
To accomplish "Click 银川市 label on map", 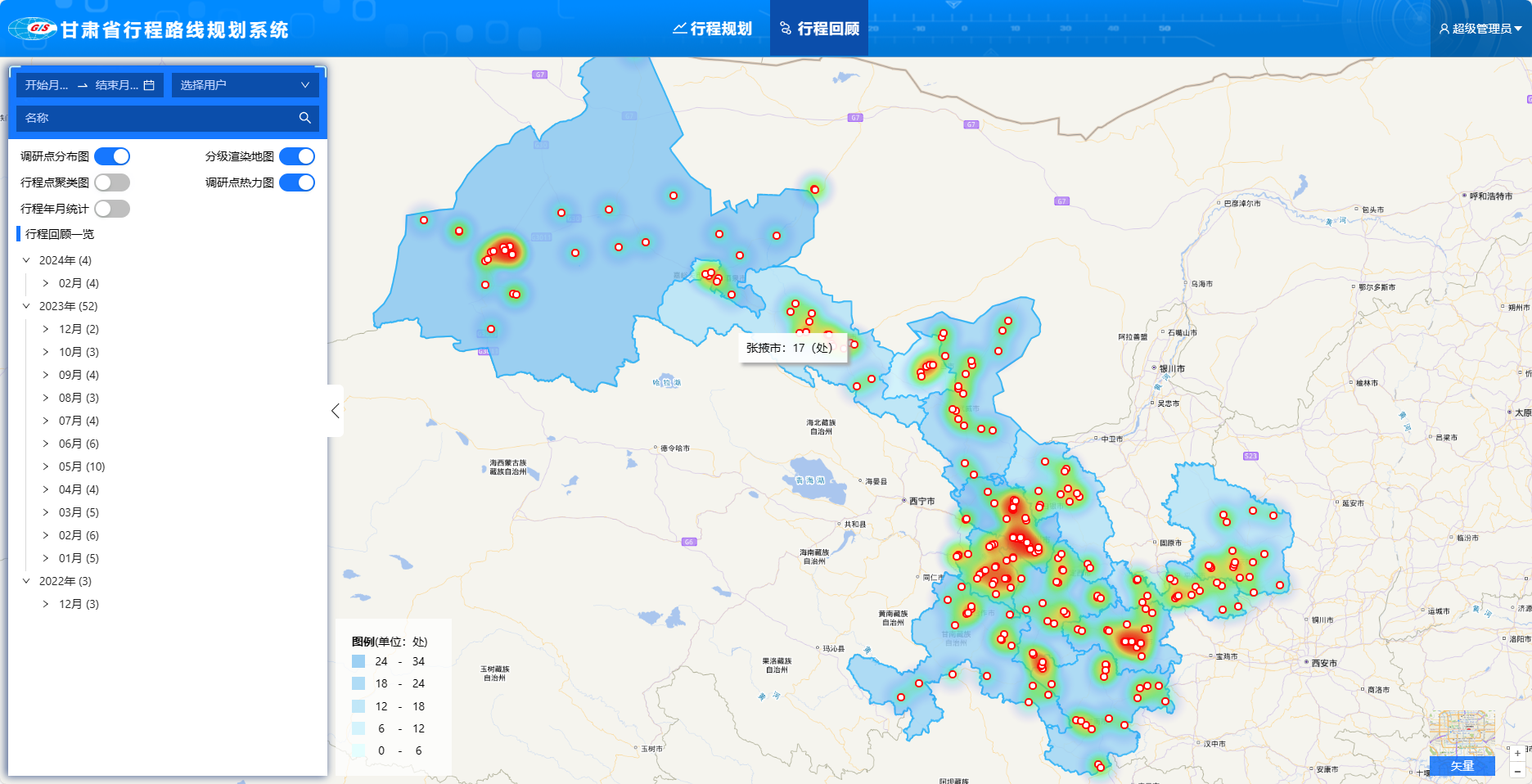I will [1171, 369].
